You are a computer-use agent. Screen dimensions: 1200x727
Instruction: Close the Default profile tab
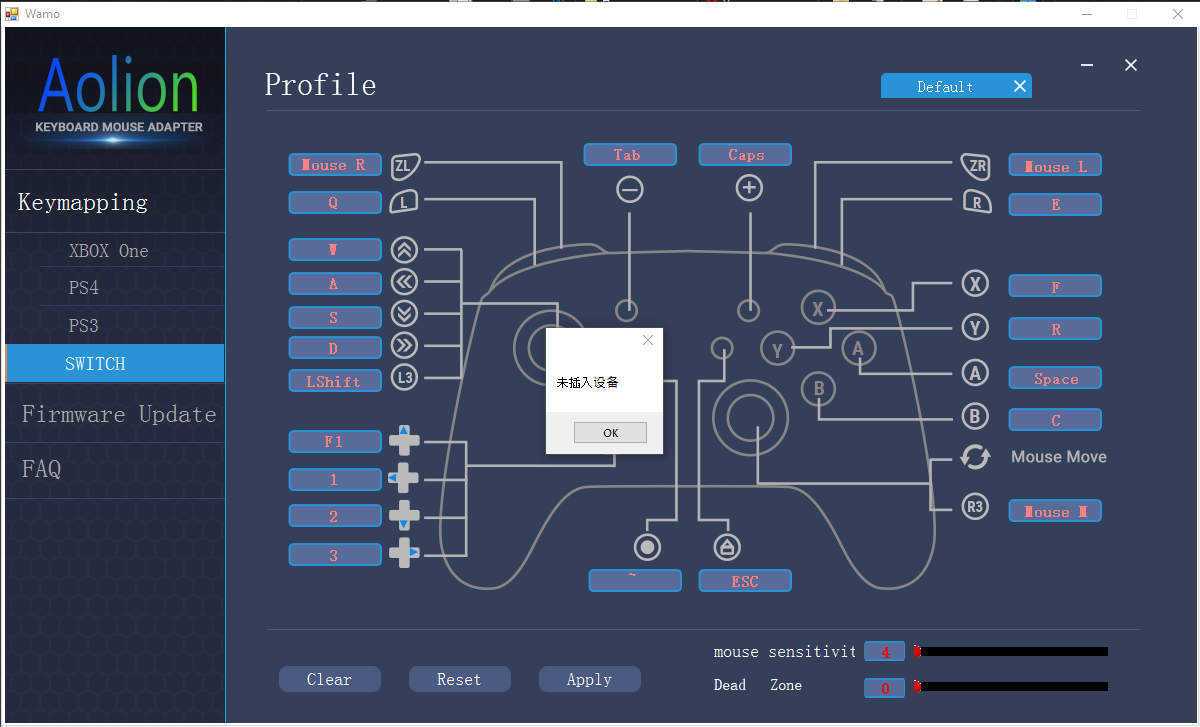[1020, 86]
